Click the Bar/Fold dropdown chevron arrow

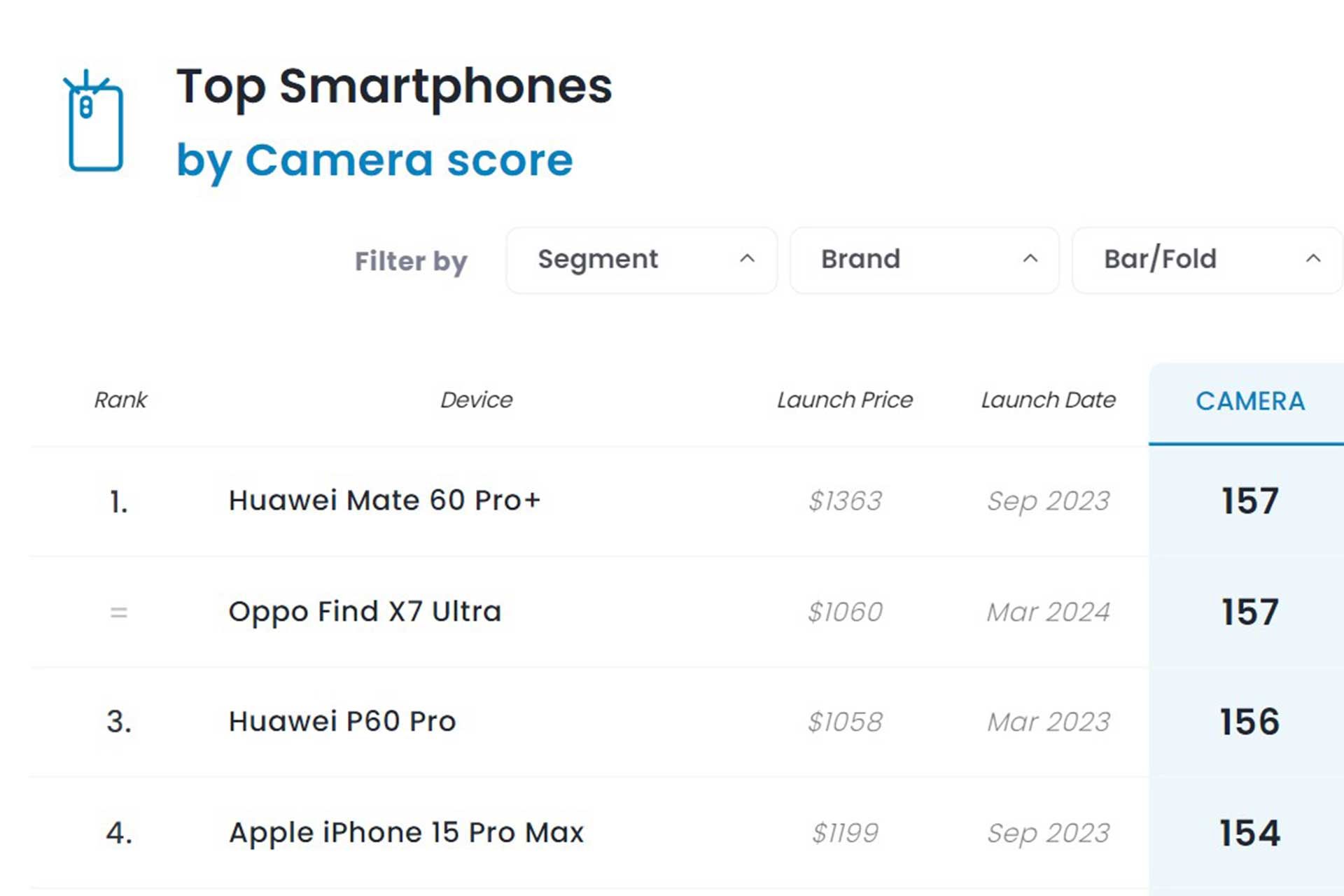pyautogui.click(x=1313, y=259)
